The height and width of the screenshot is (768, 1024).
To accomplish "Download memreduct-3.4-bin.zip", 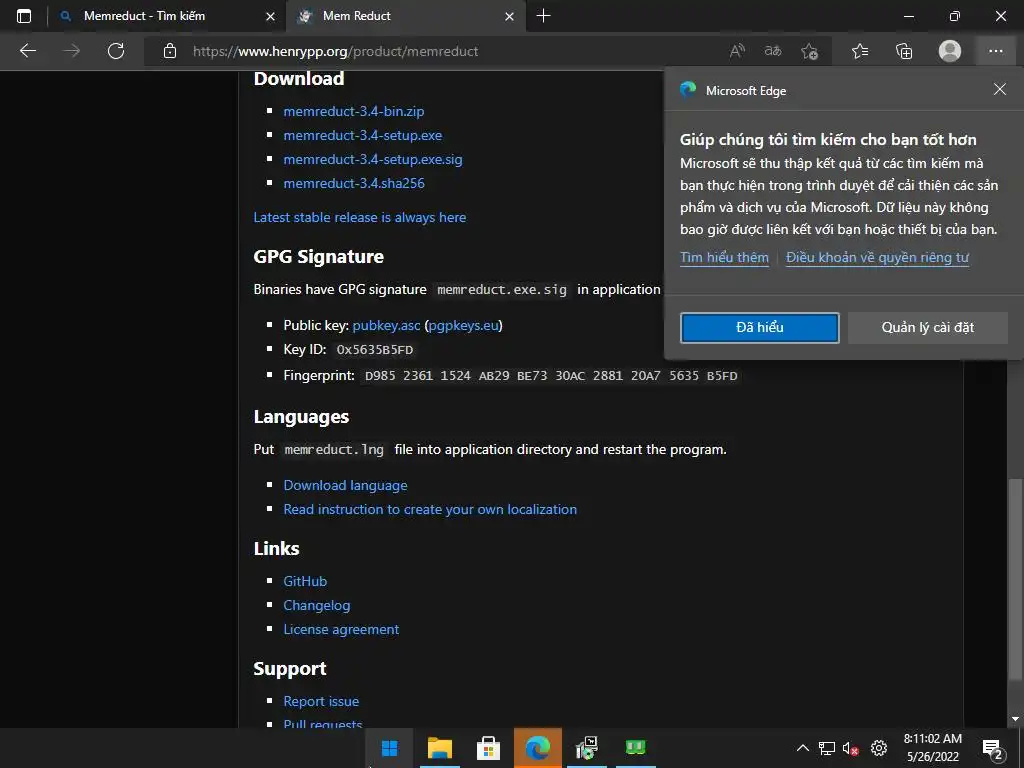I will pyautogui.click(x=354, y=112).
